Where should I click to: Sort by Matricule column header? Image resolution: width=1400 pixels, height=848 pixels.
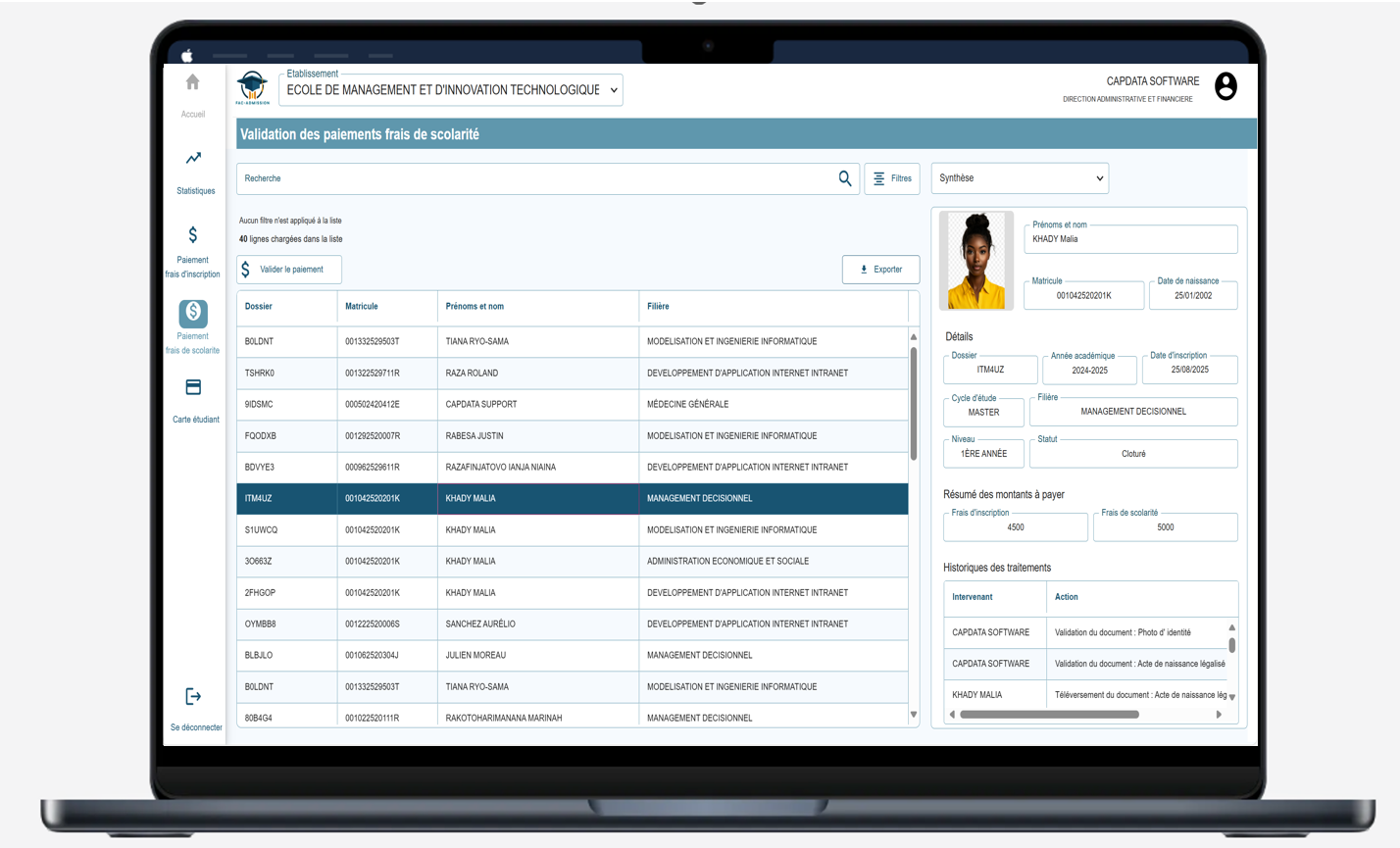pyautogui.click(x=362, y=307)
